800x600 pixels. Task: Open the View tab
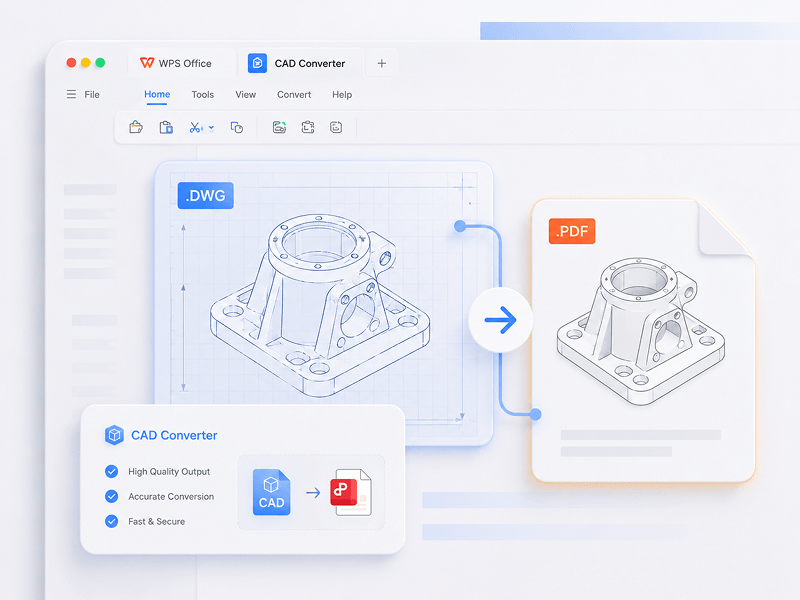(245, 94)
